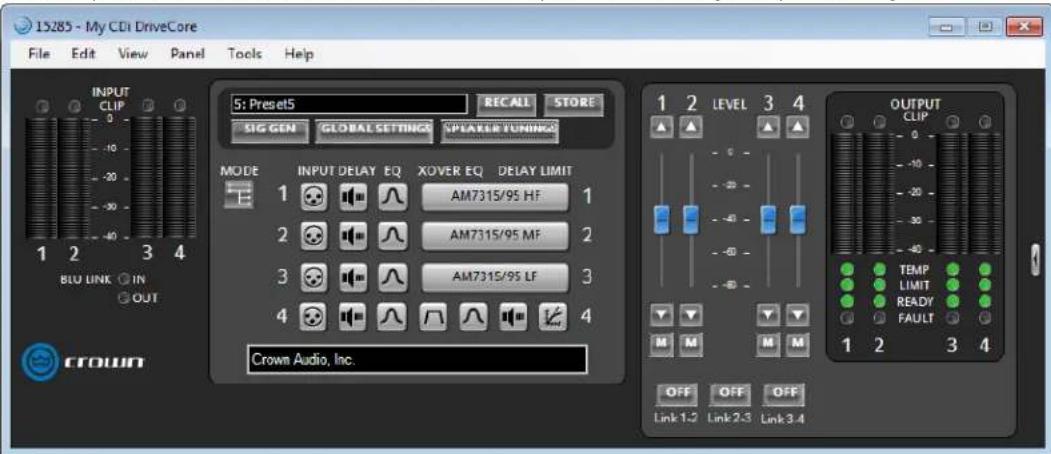Click the preset name field '5: Preset5'
The height and width of the screenshot is (454, 1051).
[x=349, y=104]
